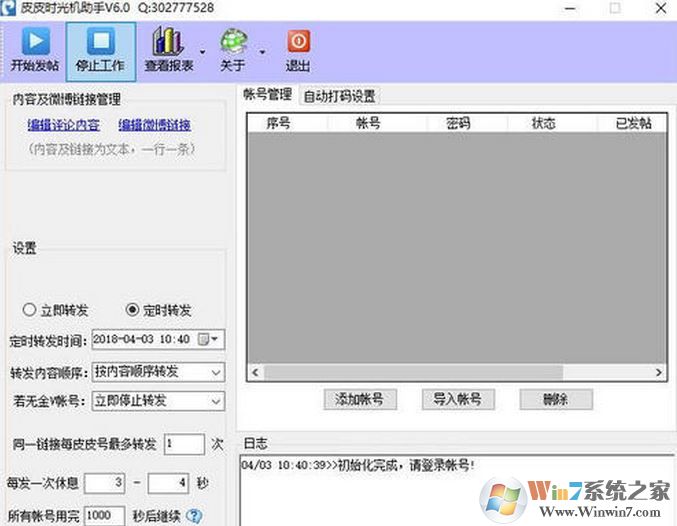Open the 编辑微博链接 link
This screenshot has height=526, width=677.
point(155,125)
